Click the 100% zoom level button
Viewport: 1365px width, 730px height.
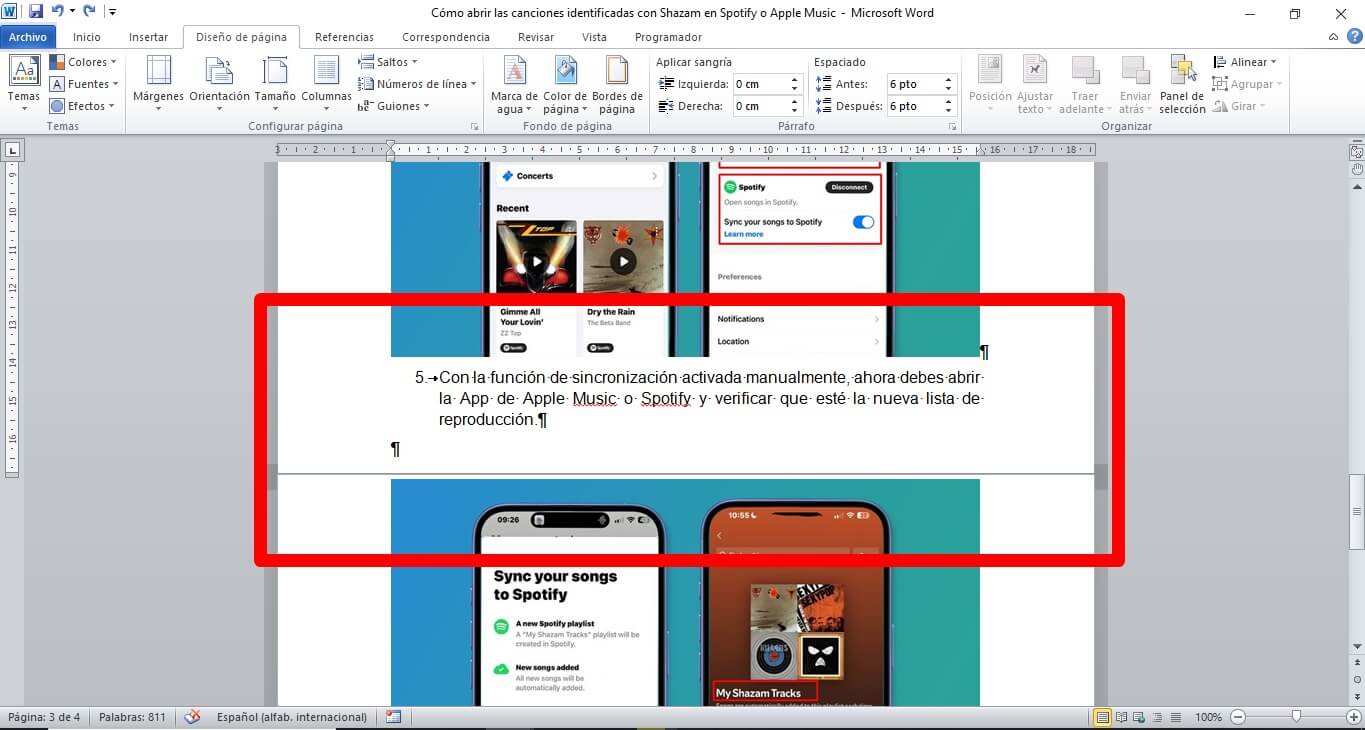1209,717
